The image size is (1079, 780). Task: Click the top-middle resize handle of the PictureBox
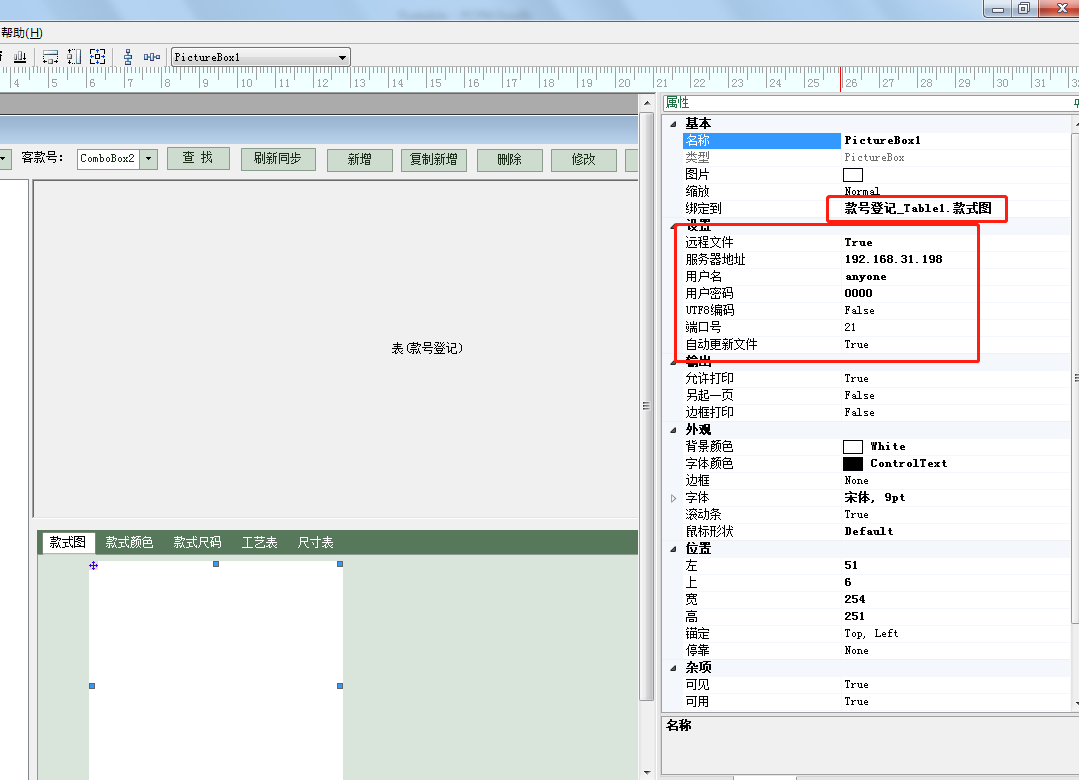click(216, 564)
